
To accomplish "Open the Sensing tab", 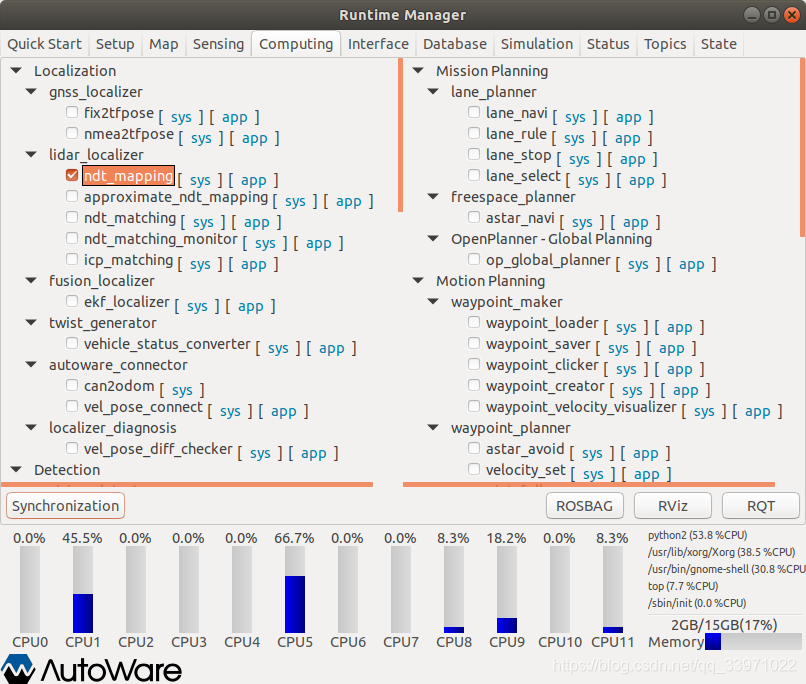I will point(218,44).
